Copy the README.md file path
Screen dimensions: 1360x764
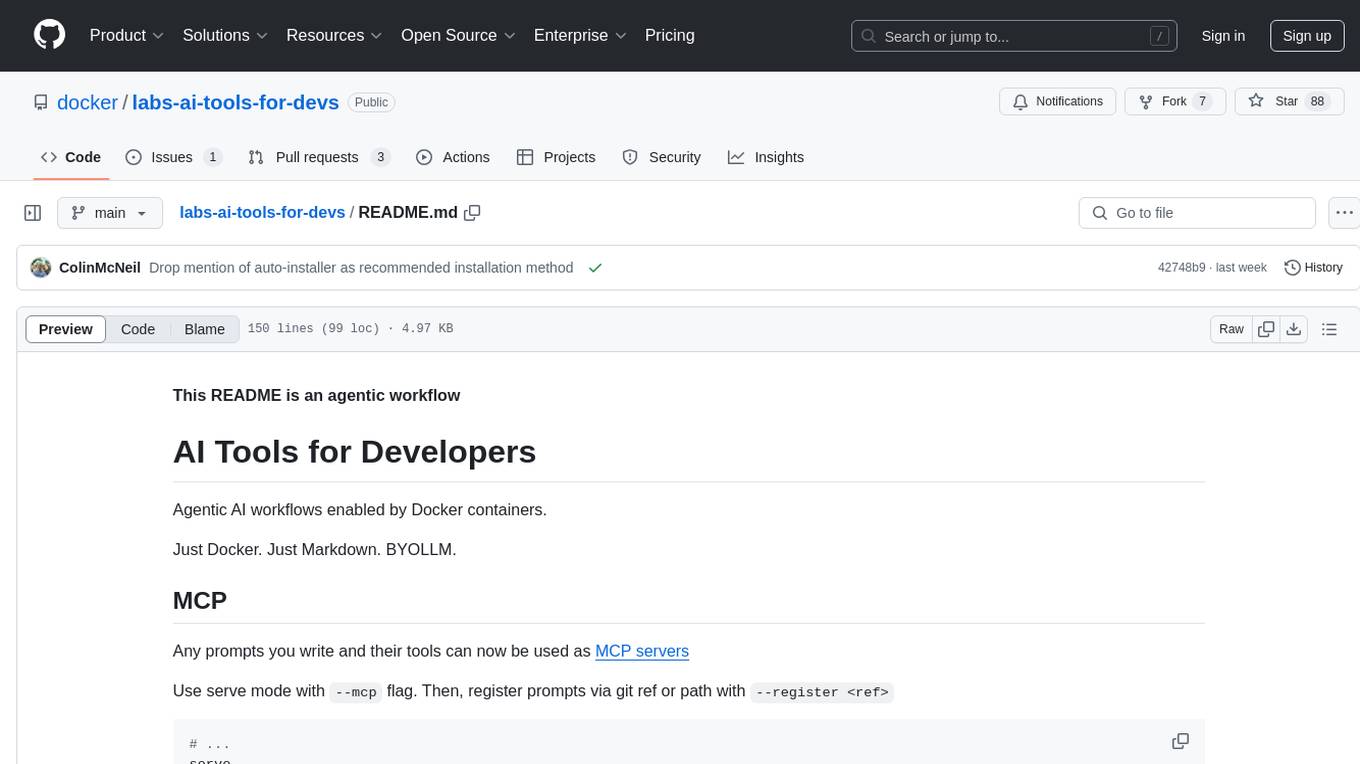click(473, 212)
